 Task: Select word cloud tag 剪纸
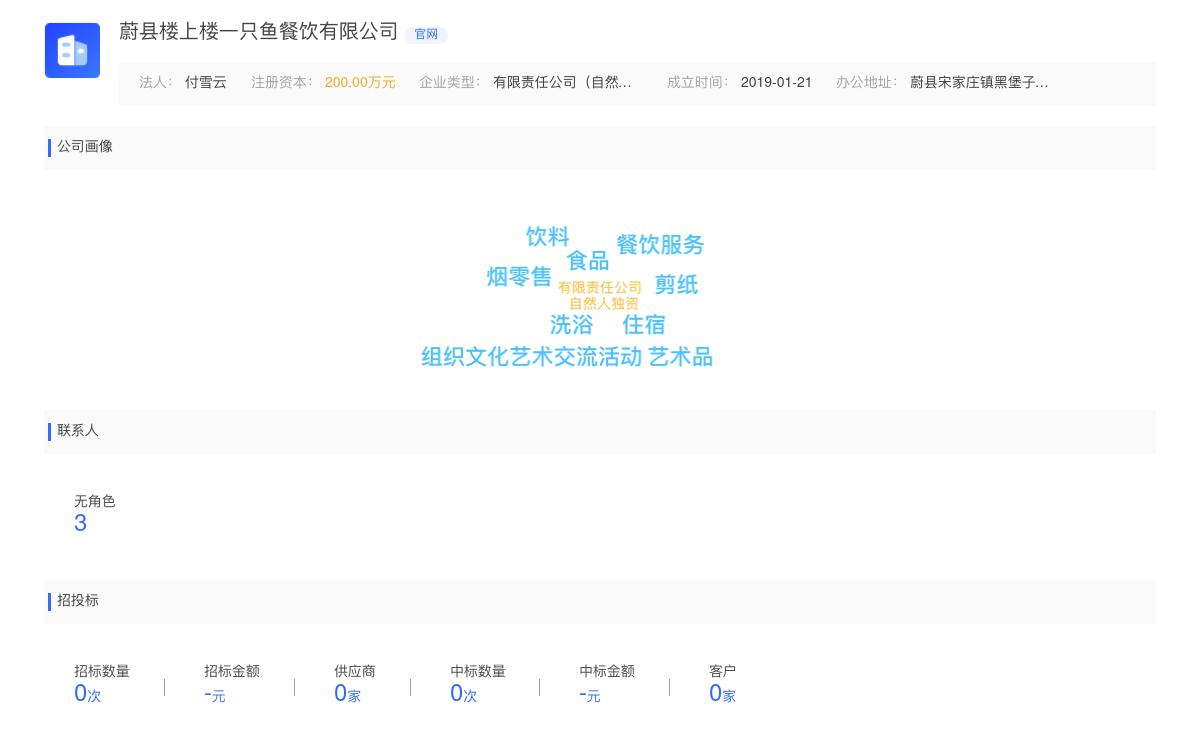pyautogui.click(x=676, y=285)
